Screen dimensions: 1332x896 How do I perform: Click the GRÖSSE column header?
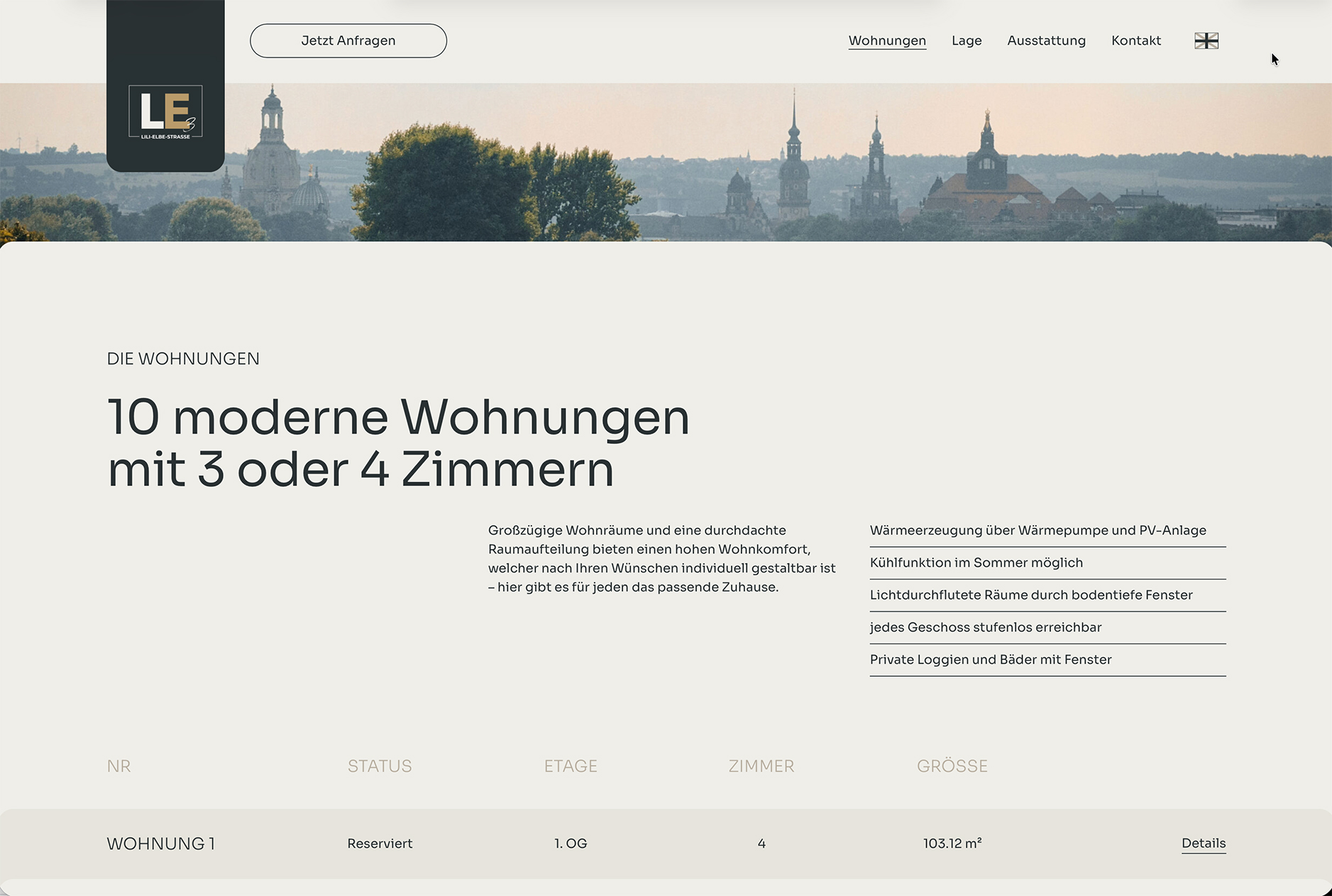953,766
